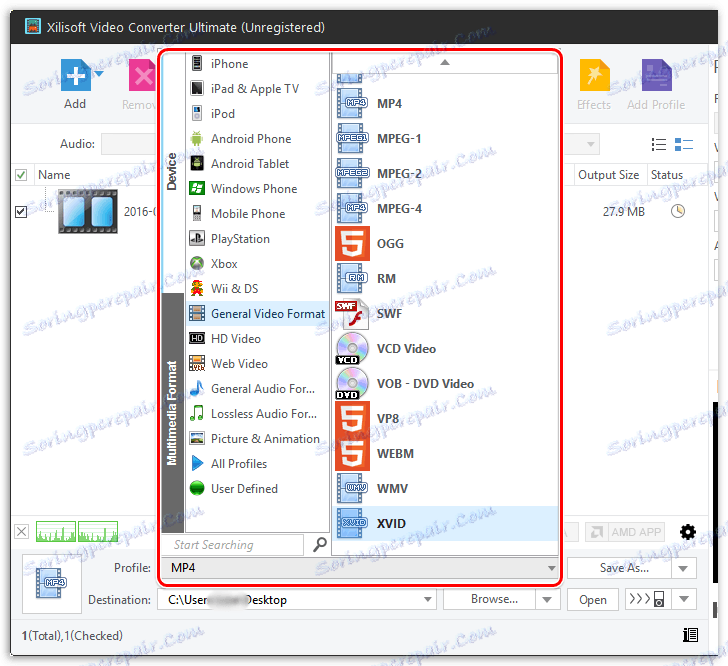The image size is (728, 666).
Task: Pick the WMV format icon
Action: coord(351,489)
